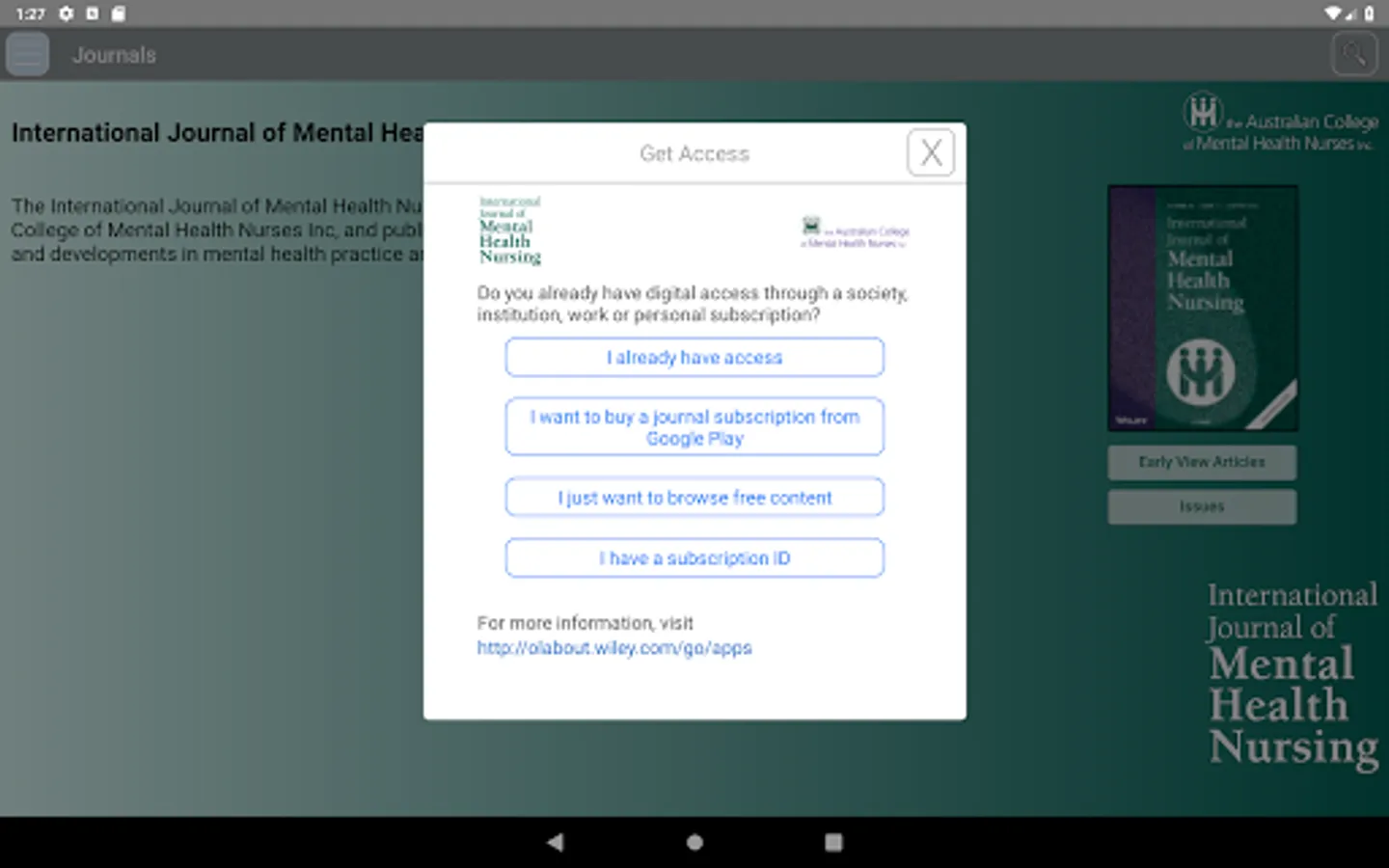Tap the Journals title in top bar

point(115,55)
